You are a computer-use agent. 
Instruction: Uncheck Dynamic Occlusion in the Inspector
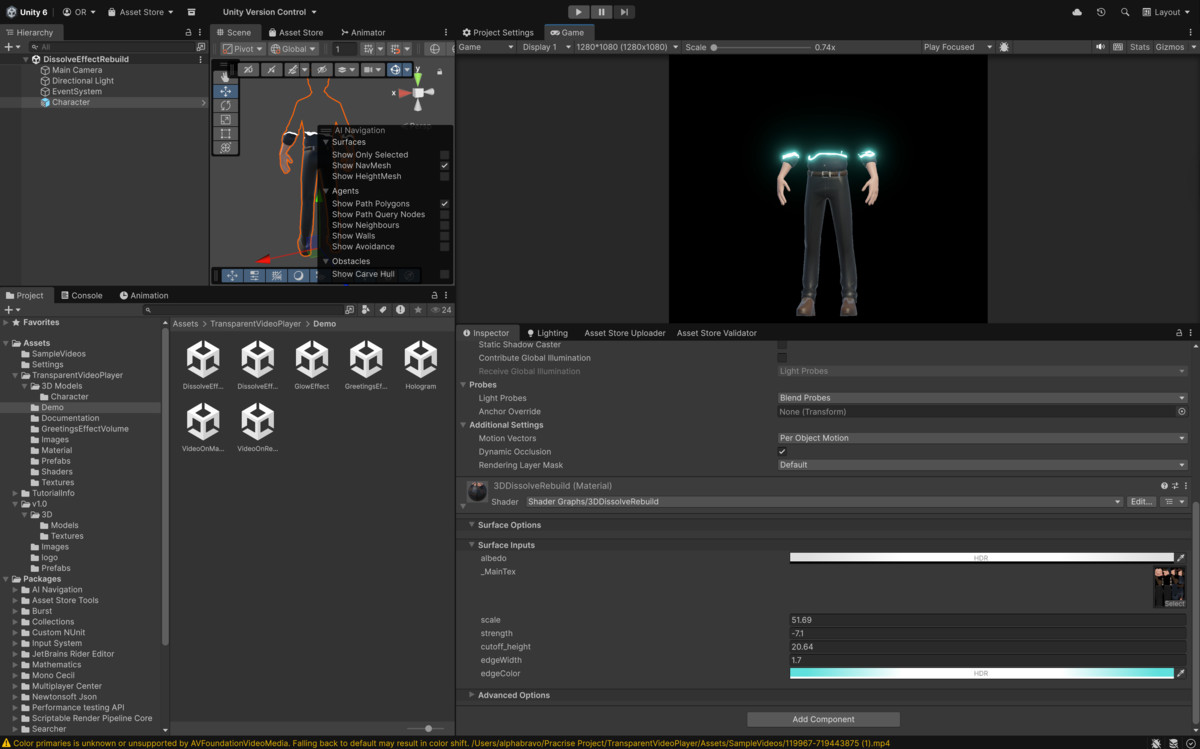[783, 451]
